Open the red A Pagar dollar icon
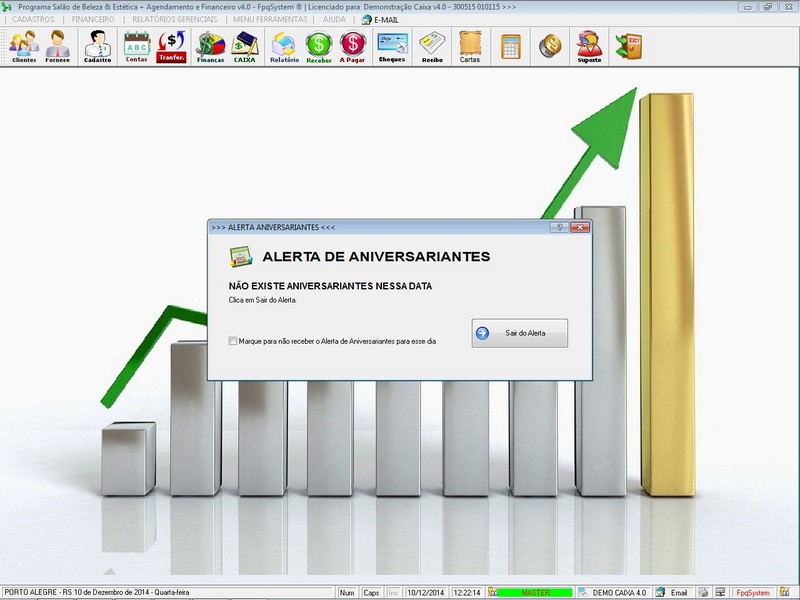Viewport: 800px width, 600px height. pos(353,46)
